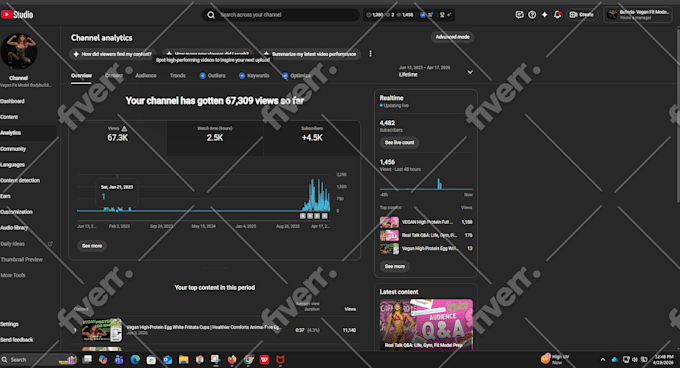This screenshot has height=368, width=680.
Task: Open 'VEGAN High Protein Full' realtime video row
Action: pos(426,222)
